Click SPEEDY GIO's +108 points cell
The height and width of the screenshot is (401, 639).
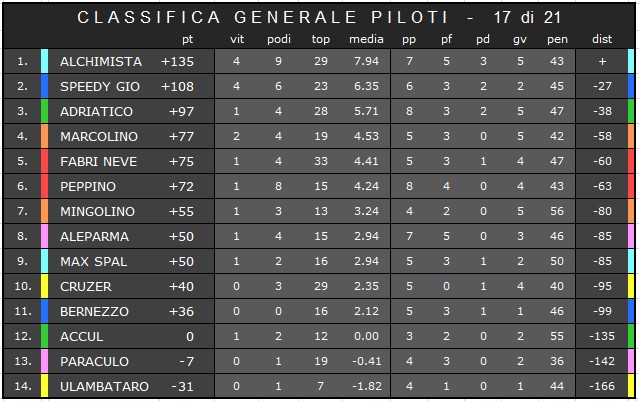[177, 86]
